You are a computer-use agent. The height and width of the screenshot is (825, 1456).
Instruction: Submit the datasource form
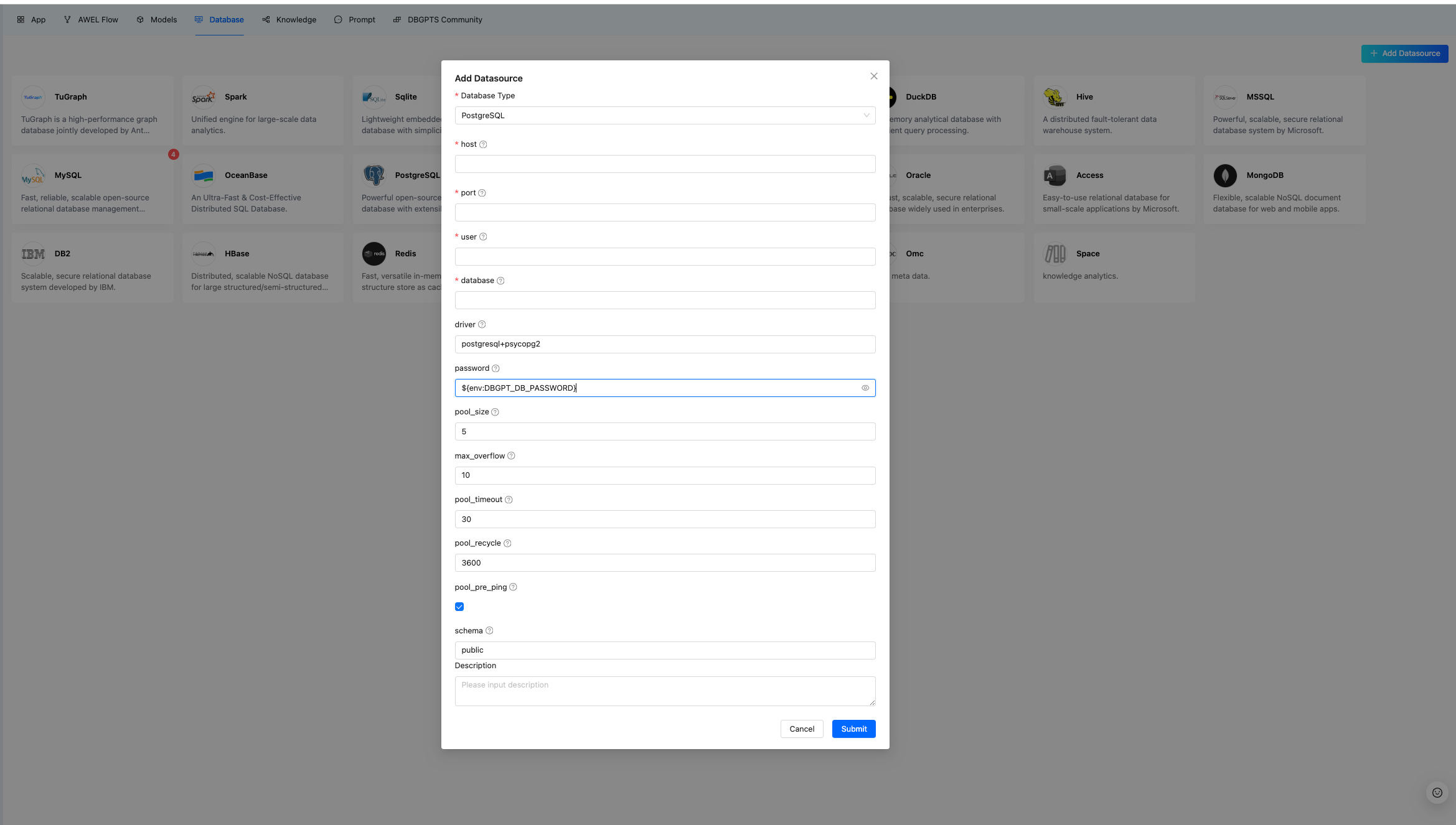(853, 729)
